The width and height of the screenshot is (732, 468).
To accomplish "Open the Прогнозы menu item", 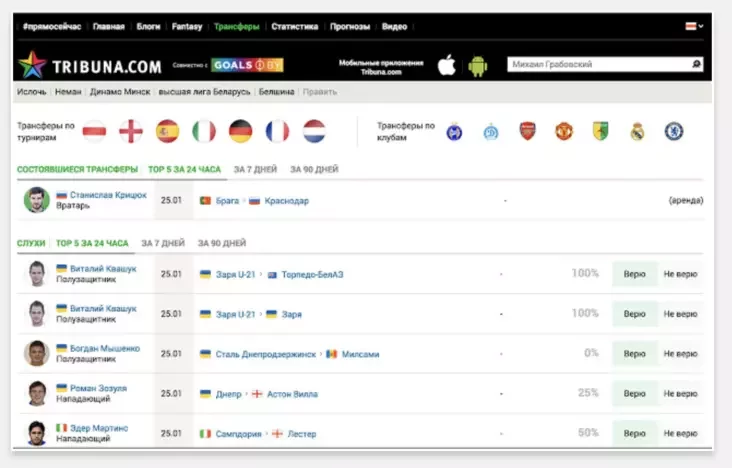I will [x=350, y=27].
